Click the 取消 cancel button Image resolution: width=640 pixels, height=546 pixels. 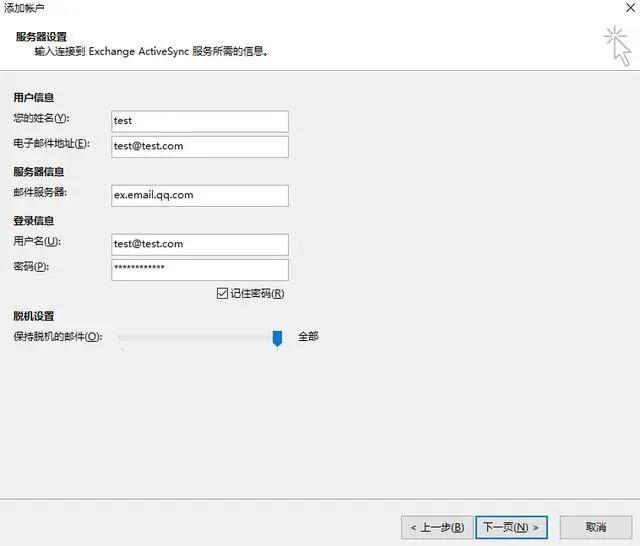tap(596, 527)
